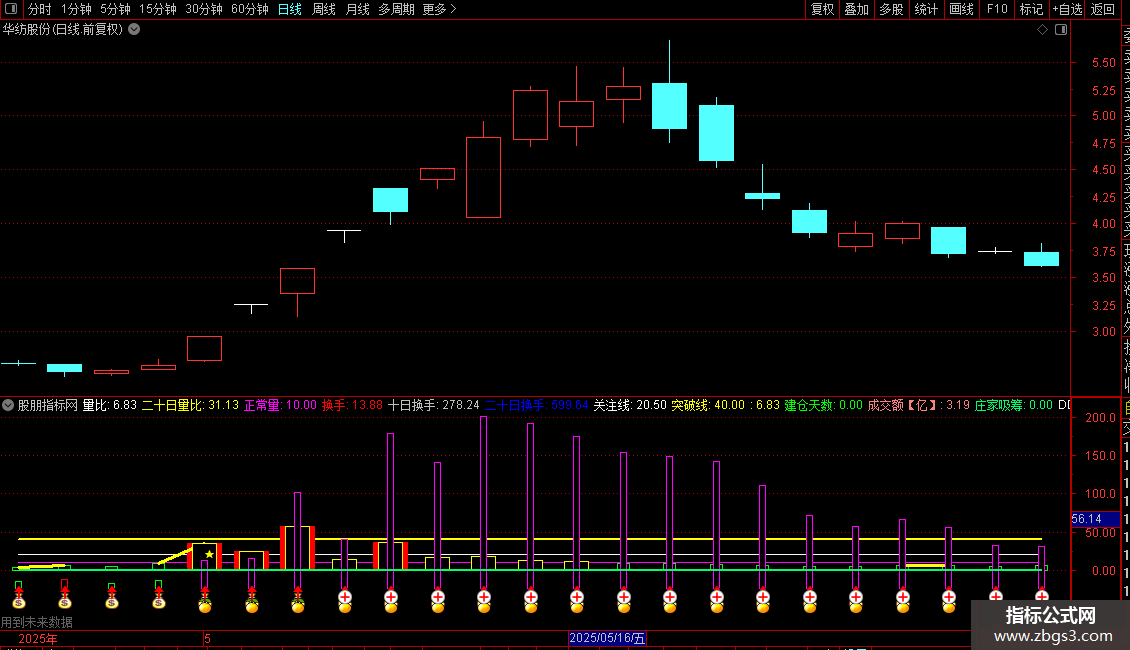
Task: Click the first money bag signal icon
Action: [19, 600]
